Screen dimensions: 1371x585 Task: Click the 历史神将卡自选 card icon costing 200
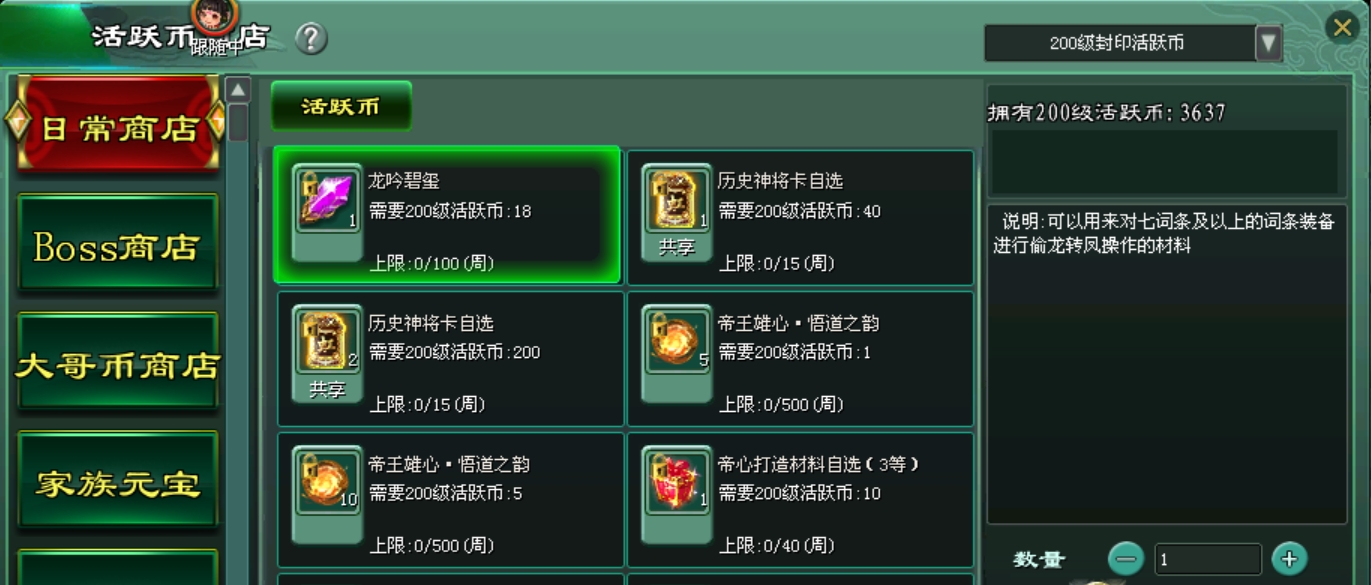[328, 340]
